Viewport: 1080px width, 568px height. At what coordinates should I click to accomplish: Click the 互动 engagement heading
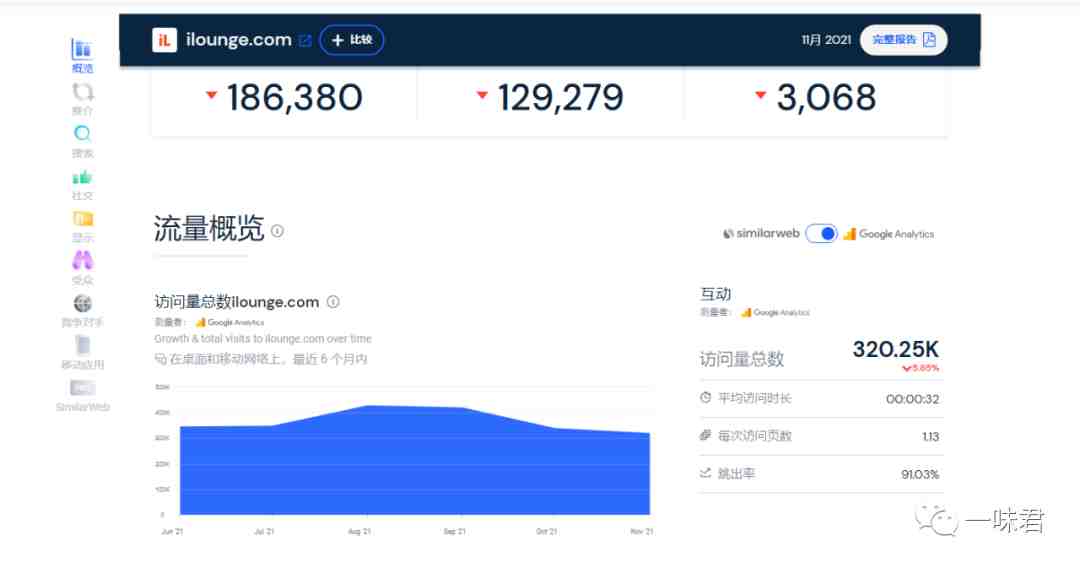click(x=715, y=294)
